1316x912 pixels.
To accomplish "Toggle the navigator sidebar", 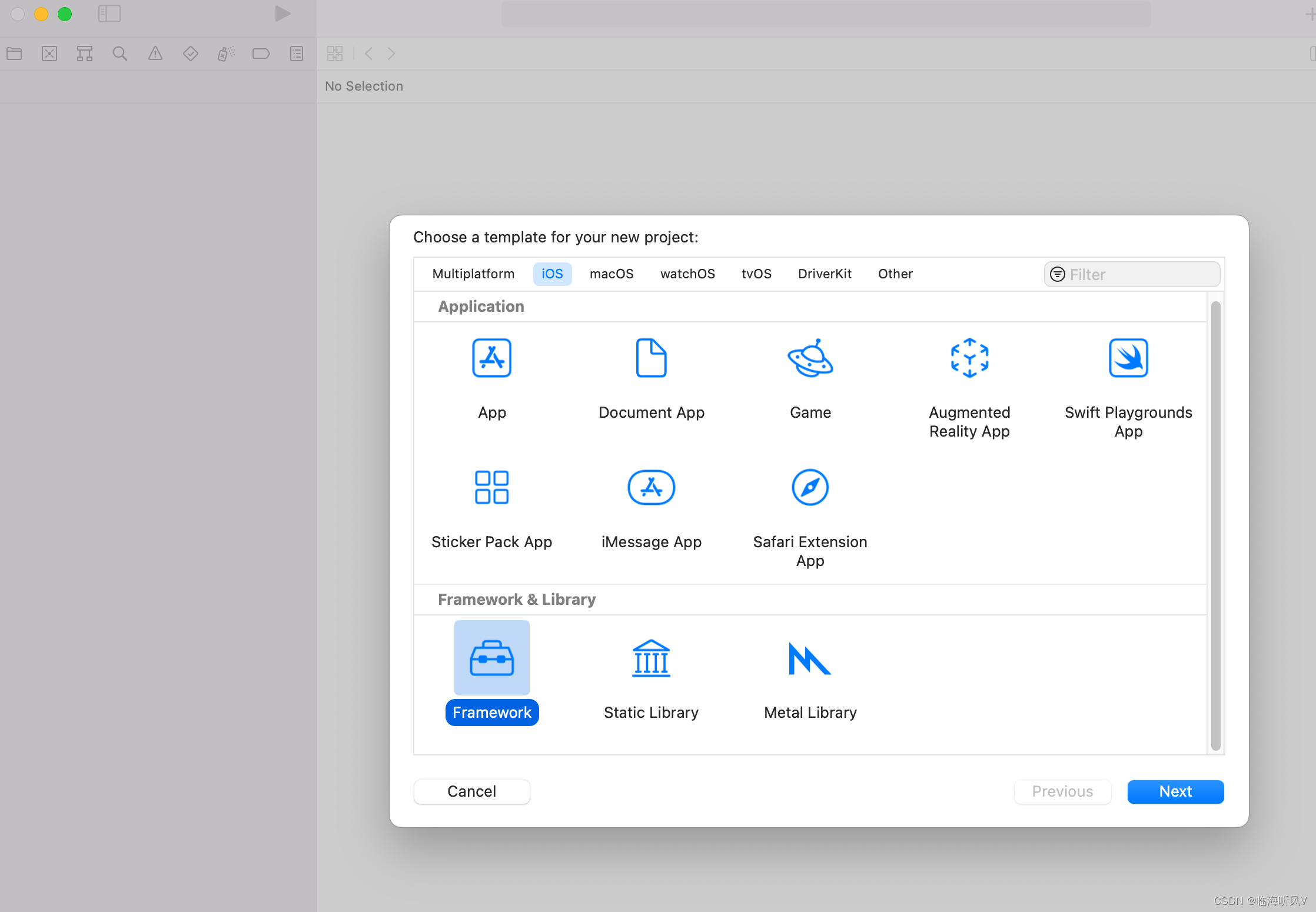I will 109,14.
